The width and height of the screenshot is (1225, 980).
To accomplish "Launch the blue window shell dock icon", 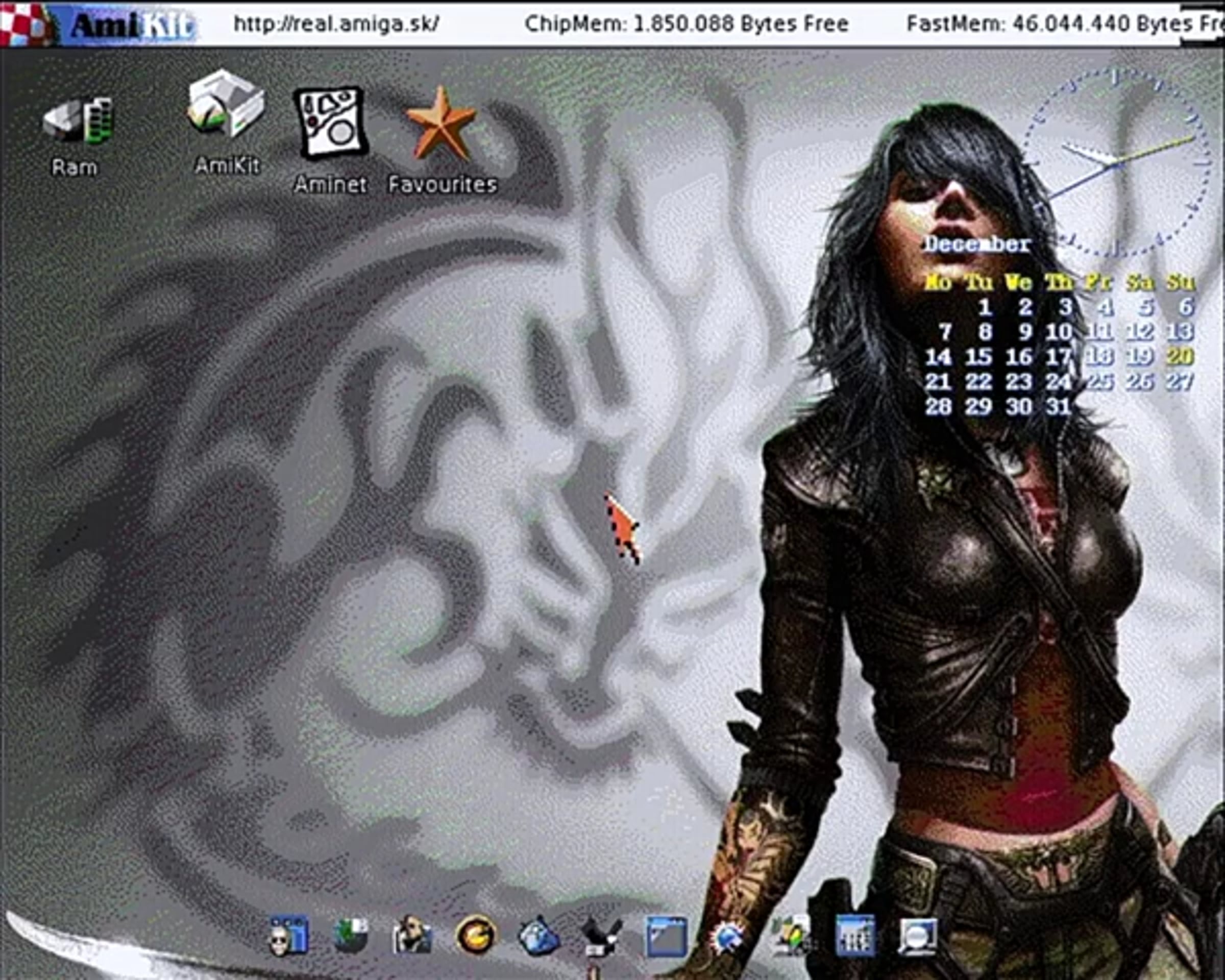I will coord(666,936).
